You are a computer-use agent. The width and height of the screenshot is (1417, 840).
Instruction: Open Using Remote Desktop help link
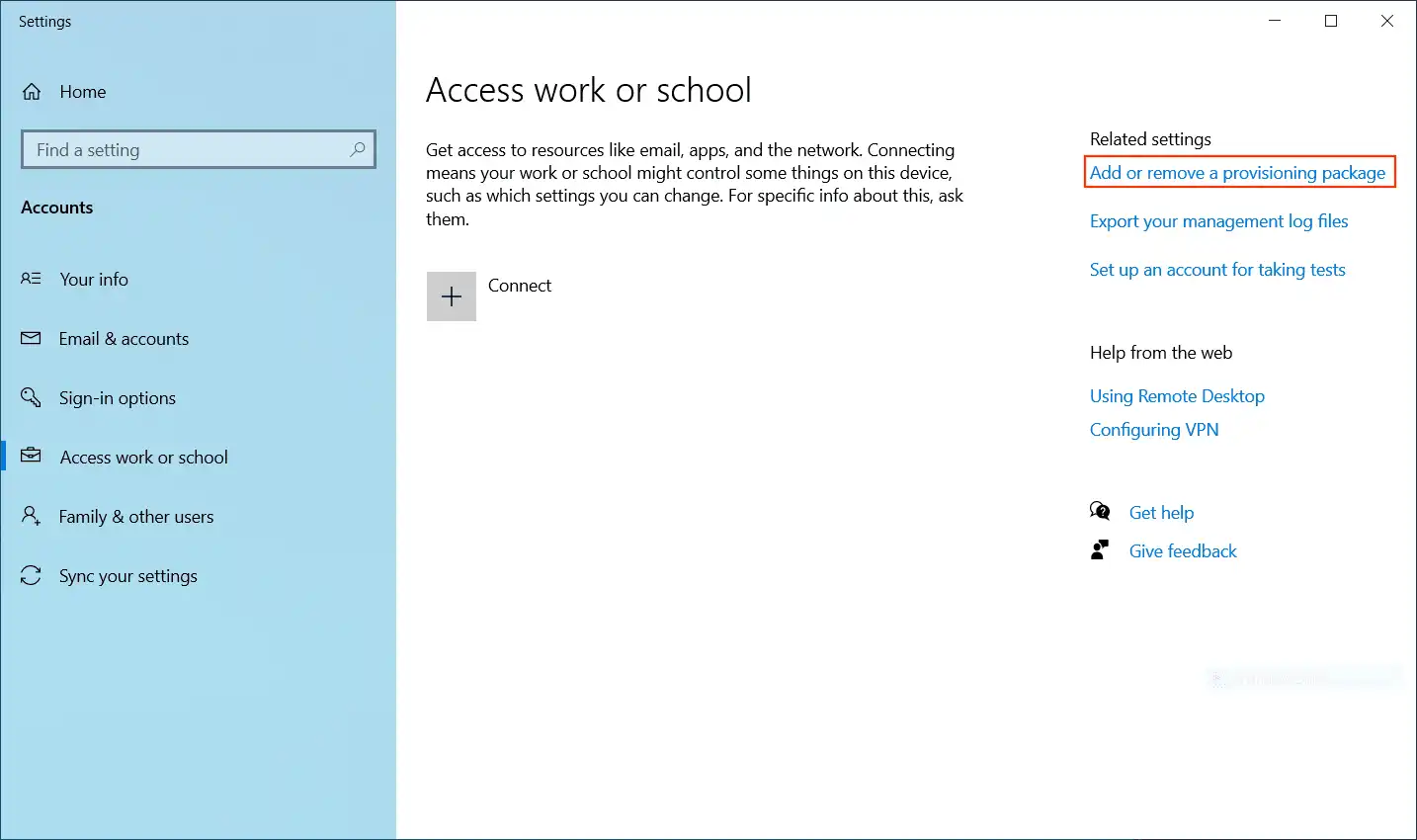tap(1177, 396)
